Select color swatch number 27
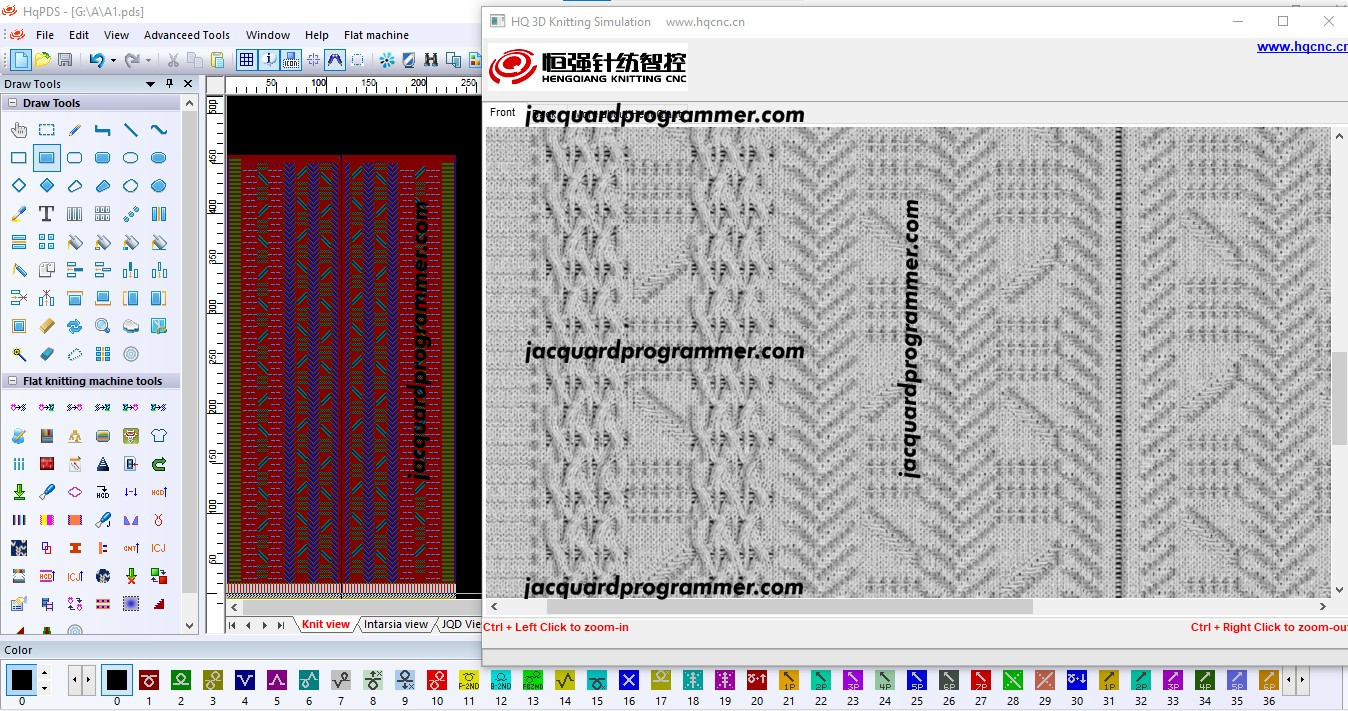1348x711 pixels. [981, 680]
